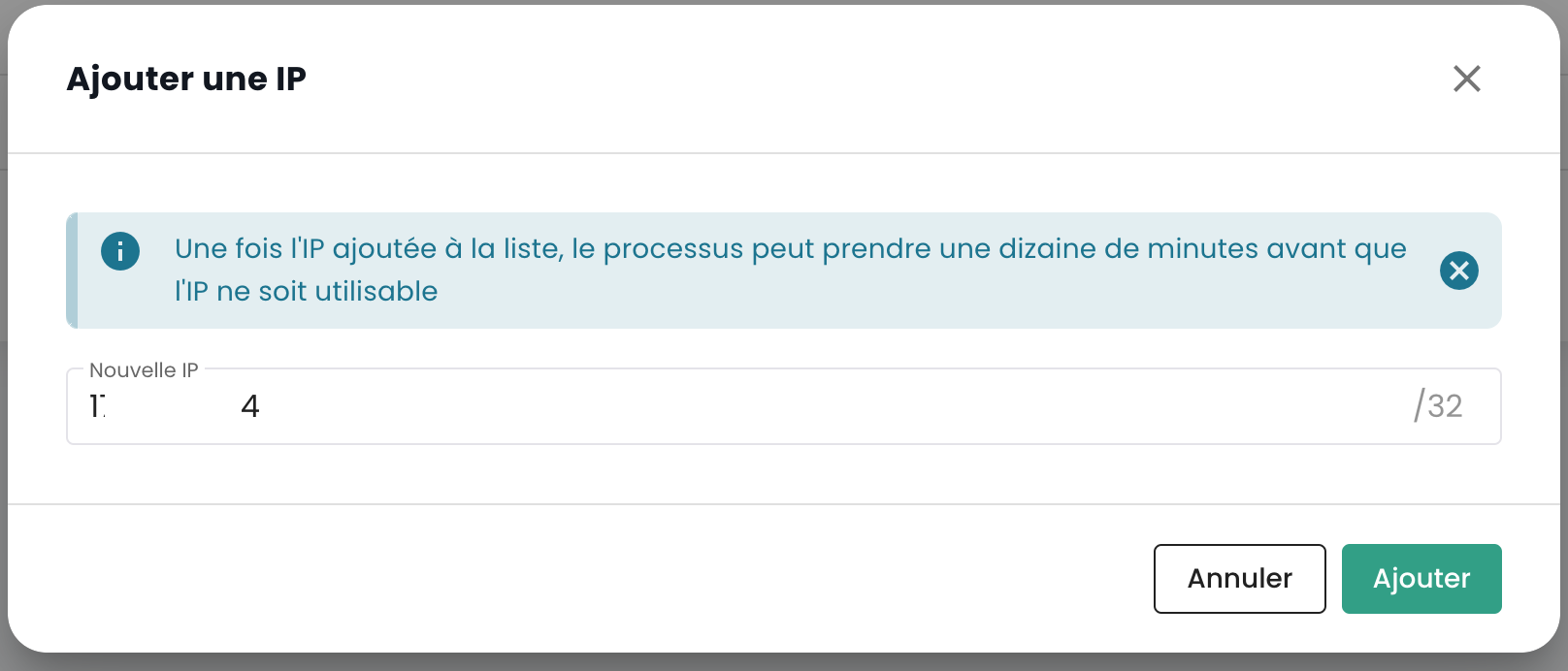Click the Ajouter une IP title
This screenshot has height=671, width=1568.
(x=186, y=79)
